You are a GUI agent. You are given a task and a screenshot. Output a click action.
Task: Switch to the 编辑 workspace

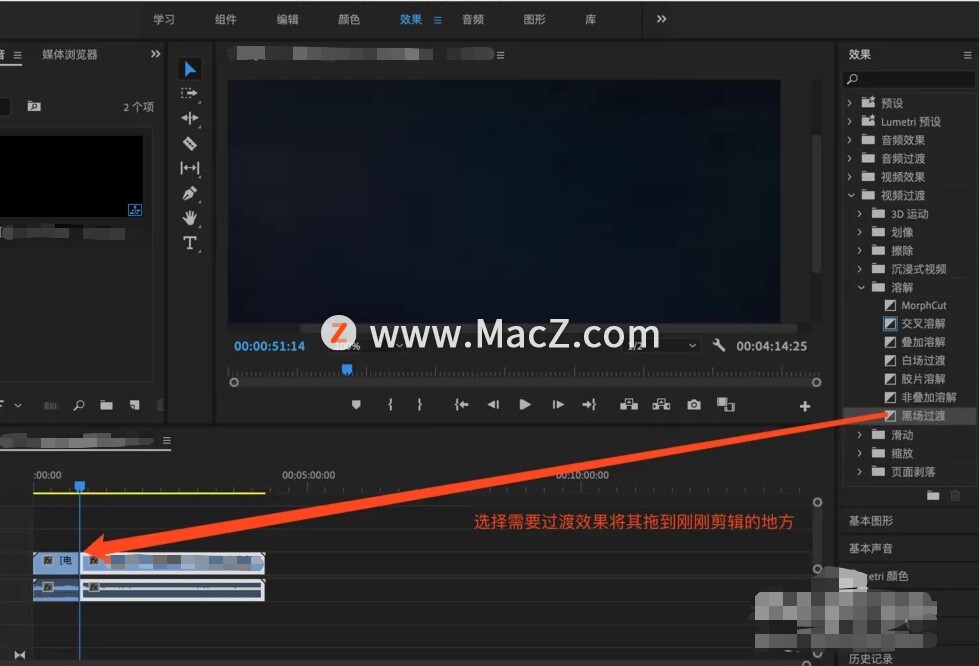[287, 19]
